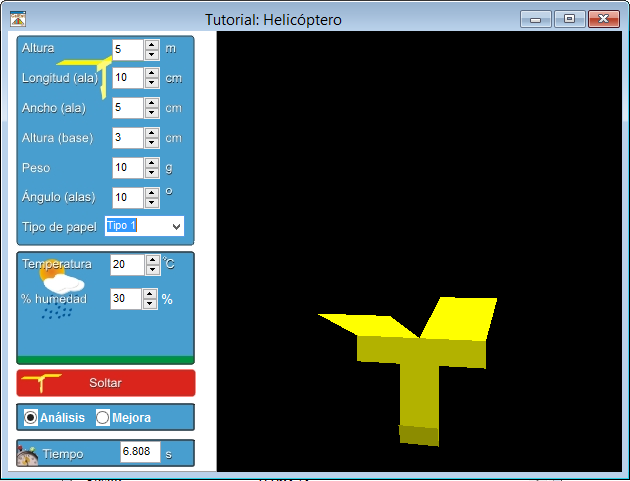Decrease the Peso value with the down arrow
The height and width of the screenshot is (481, 630).
point(151,173)
